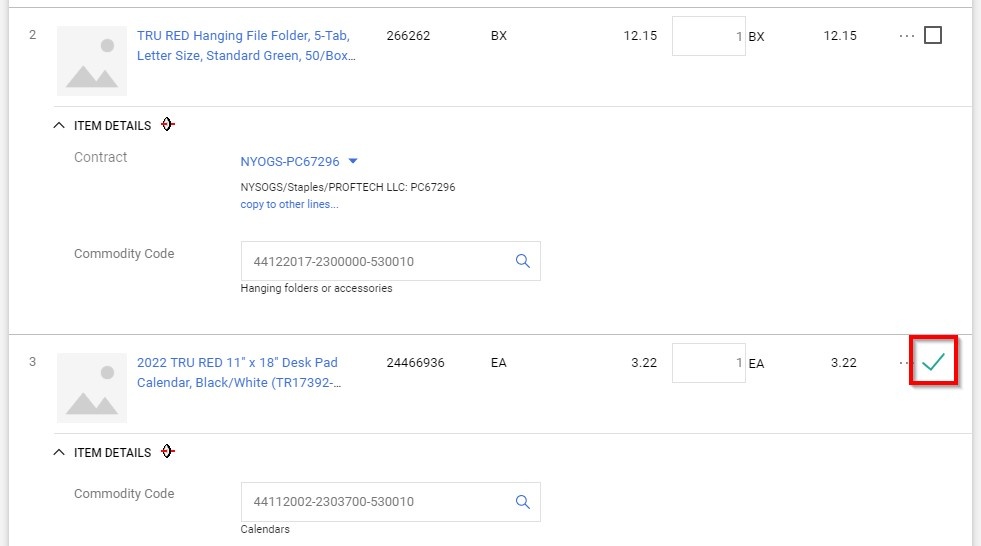The width and height of the screenshot is (981, 546).
Task: Open more options ellipsis for desk pad calendar
Action: [x=902, y=363]
